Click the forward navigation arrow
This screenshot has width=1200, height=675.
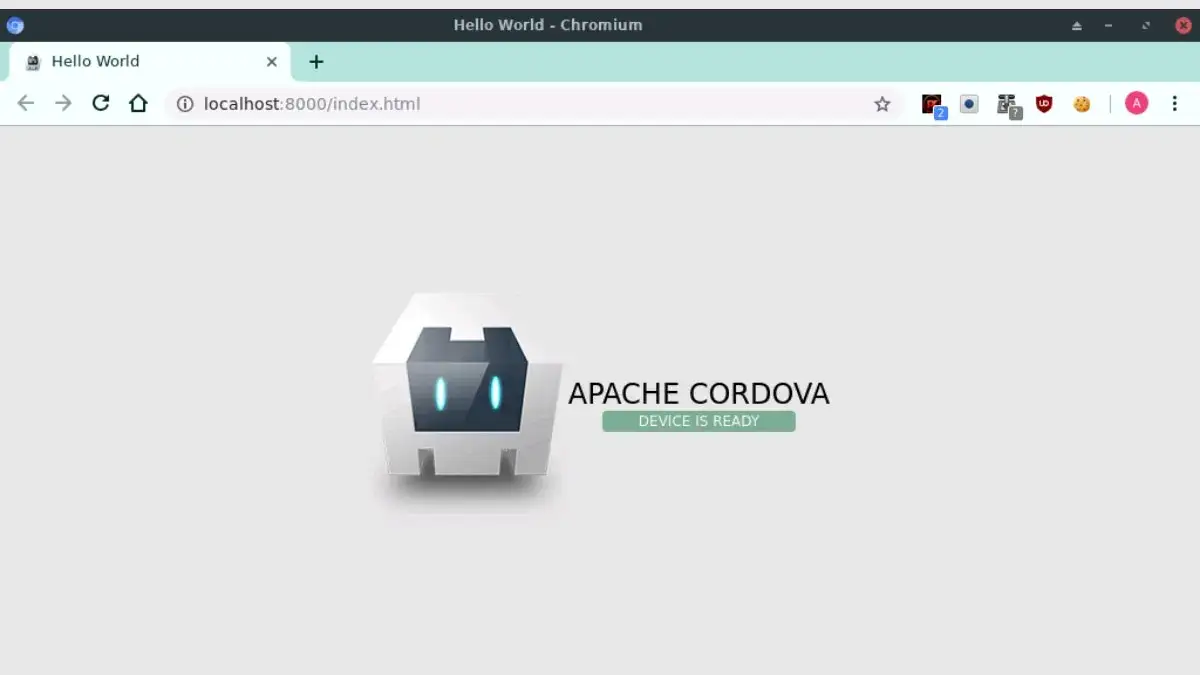tap(62, 103)
